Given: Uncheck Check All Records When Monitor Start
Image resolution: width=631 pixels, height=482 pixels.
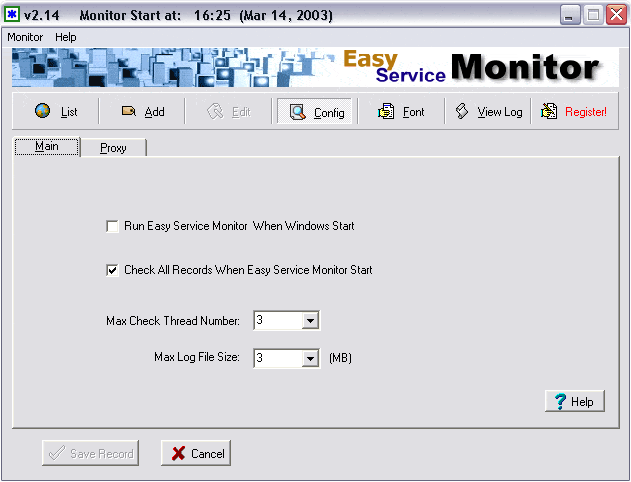Looking at the screenshot, I should (112, 270).
